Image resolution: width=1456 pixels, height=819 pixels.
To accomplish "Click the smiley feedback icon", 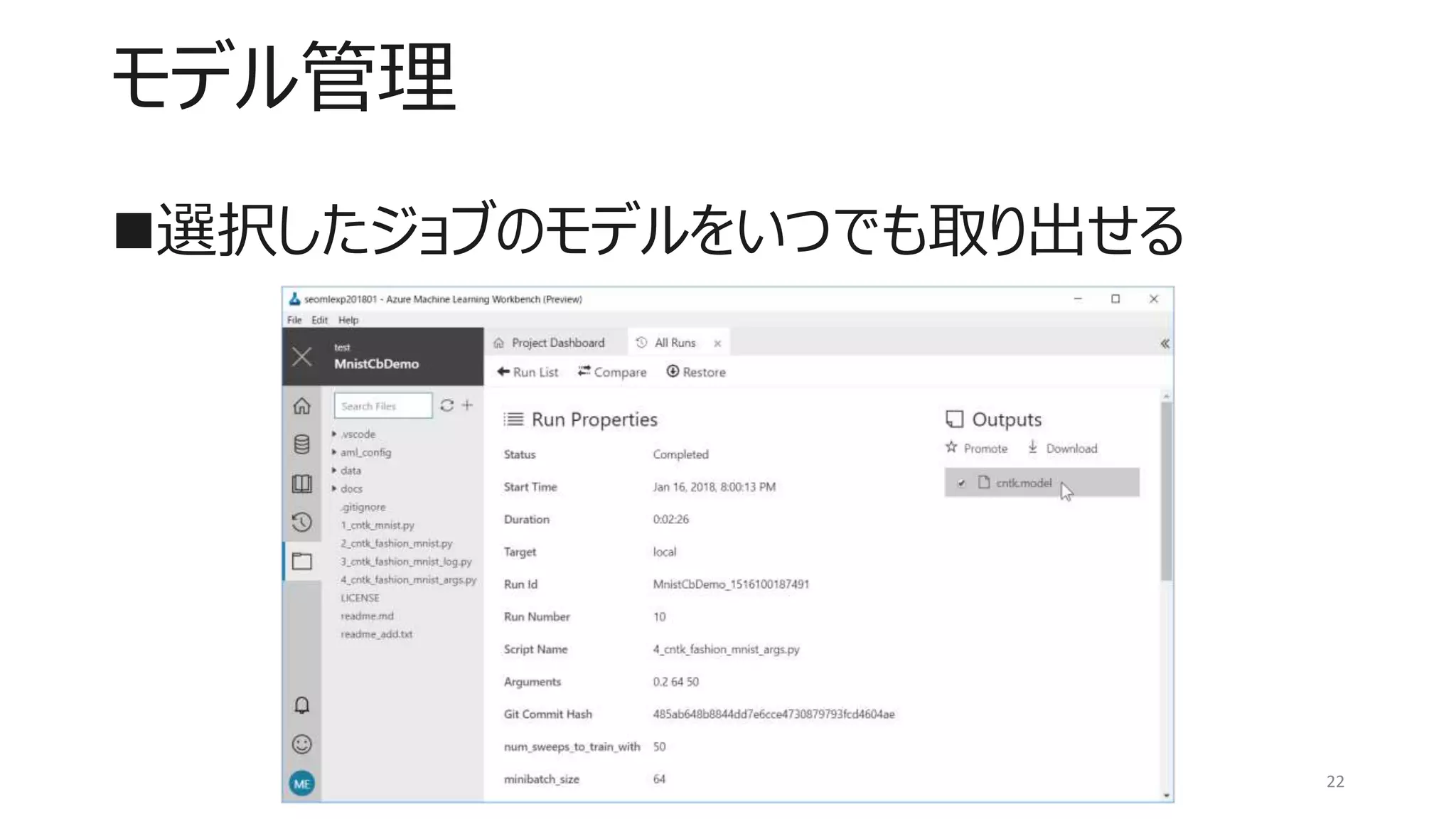I will click(x=301, y=744).
